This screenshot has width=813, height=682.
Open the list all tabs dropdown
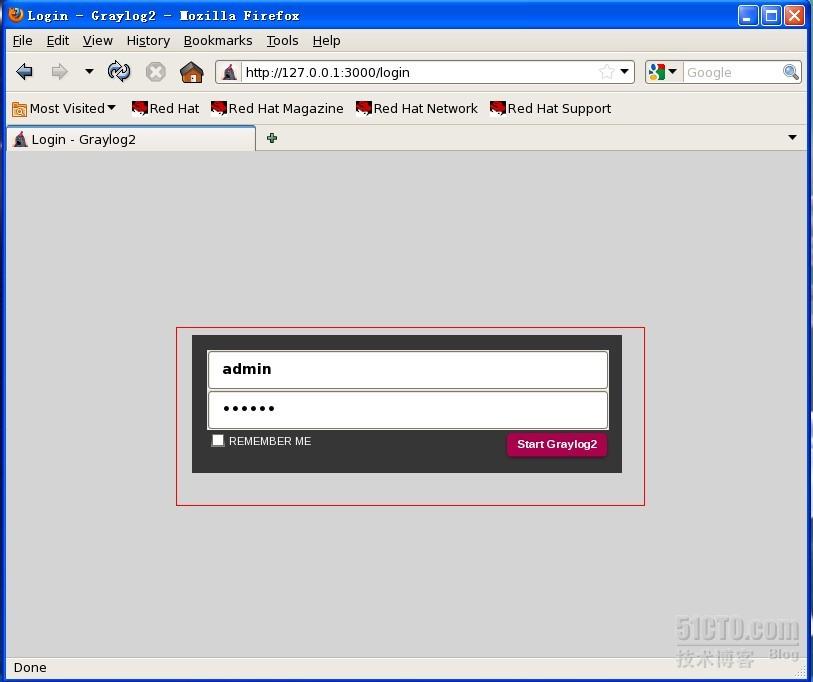click(792, 137)
